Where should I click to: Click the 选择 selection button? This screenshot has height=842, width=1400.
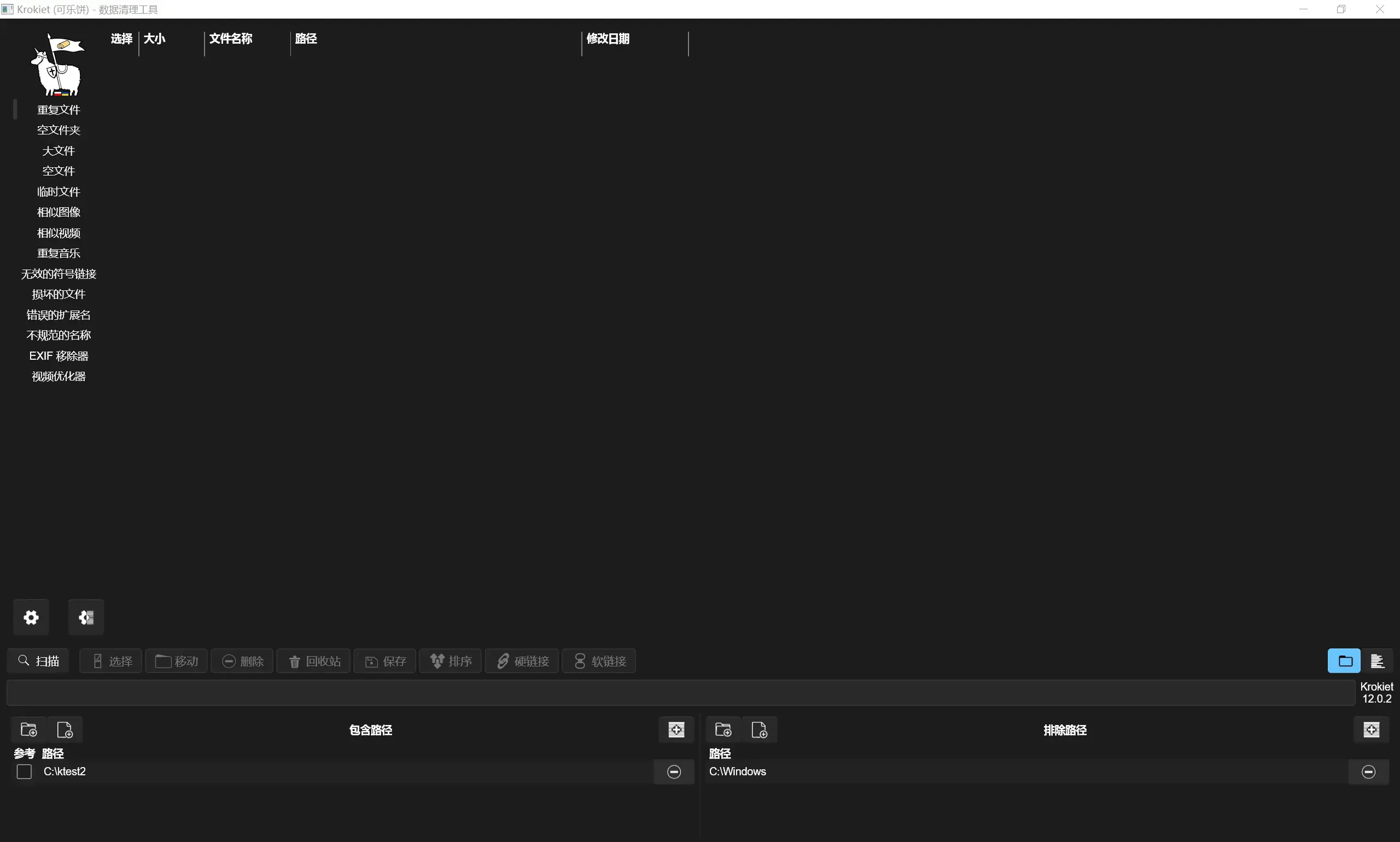coord(110,661)
